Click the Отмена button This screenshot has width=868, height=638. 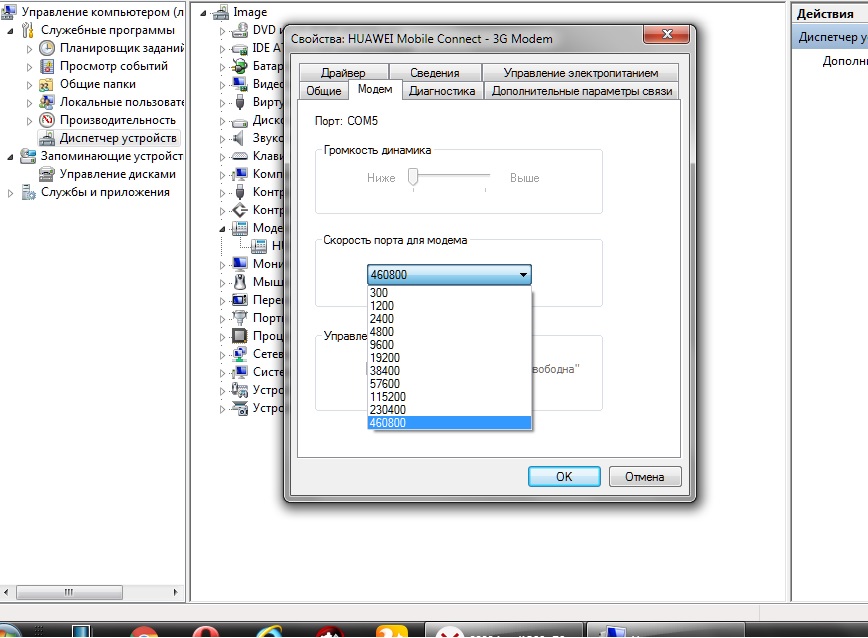tap(645, 476)
